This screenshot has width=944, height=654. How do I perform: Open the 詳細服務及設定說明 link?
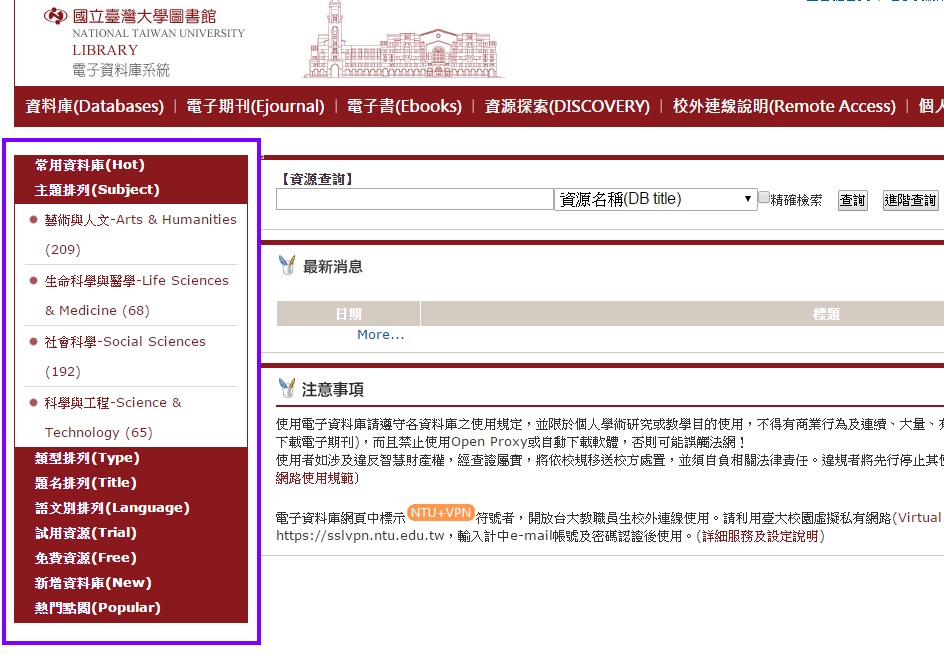(760, 536)
